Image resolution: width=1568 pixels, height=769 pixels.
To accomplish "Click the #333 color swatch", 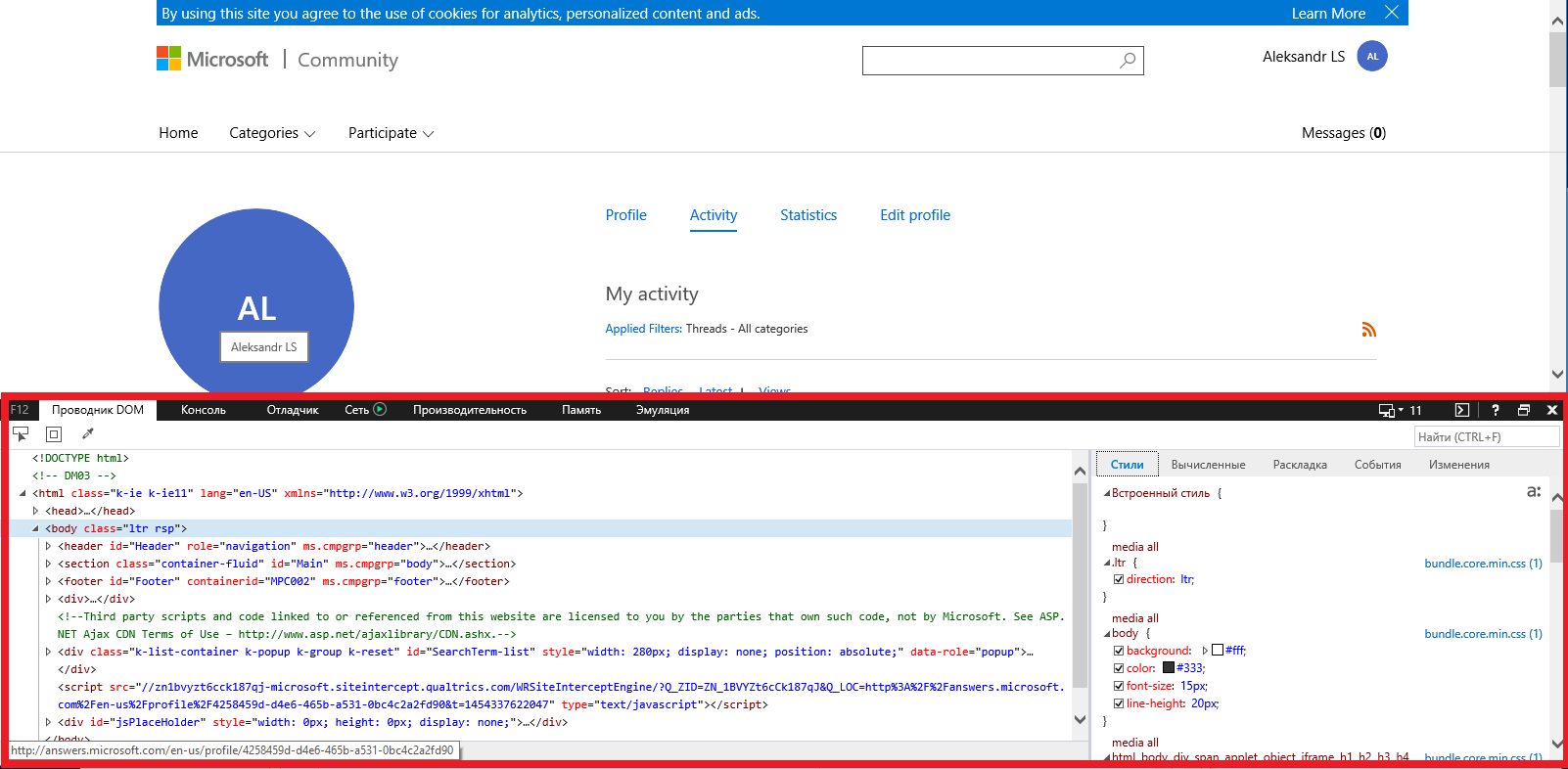I will pyautogui.click(x=1169, y=668).
